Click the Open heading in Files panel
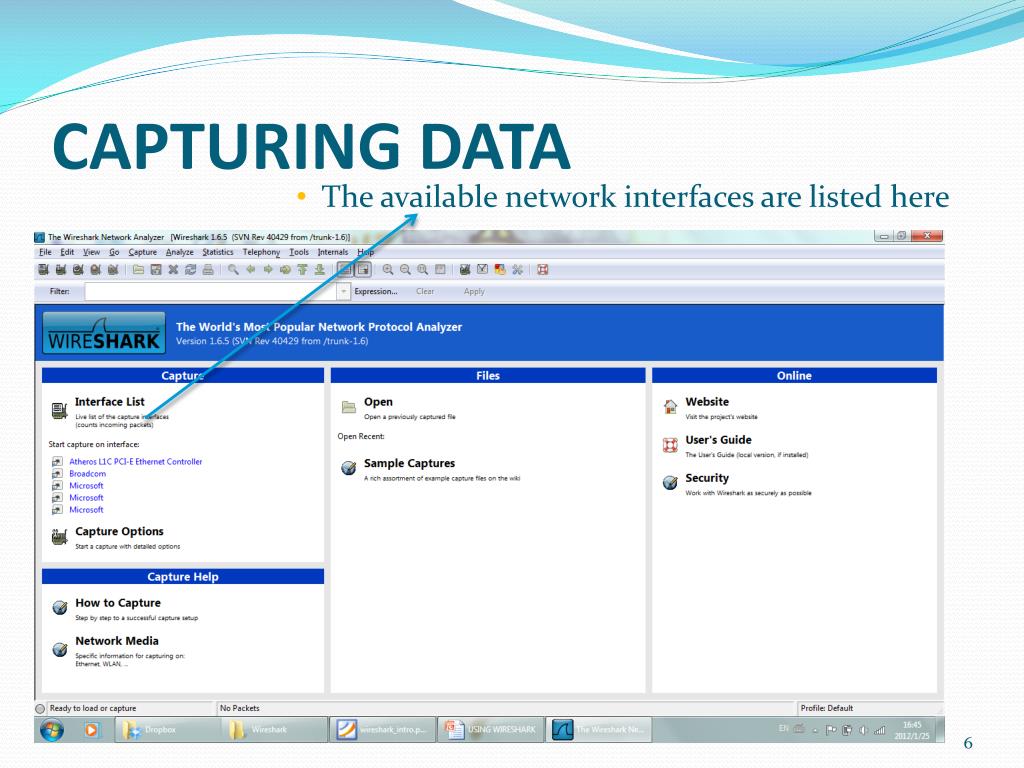The height and width of the screenshot is (768, 1024). tap(379, 402)
